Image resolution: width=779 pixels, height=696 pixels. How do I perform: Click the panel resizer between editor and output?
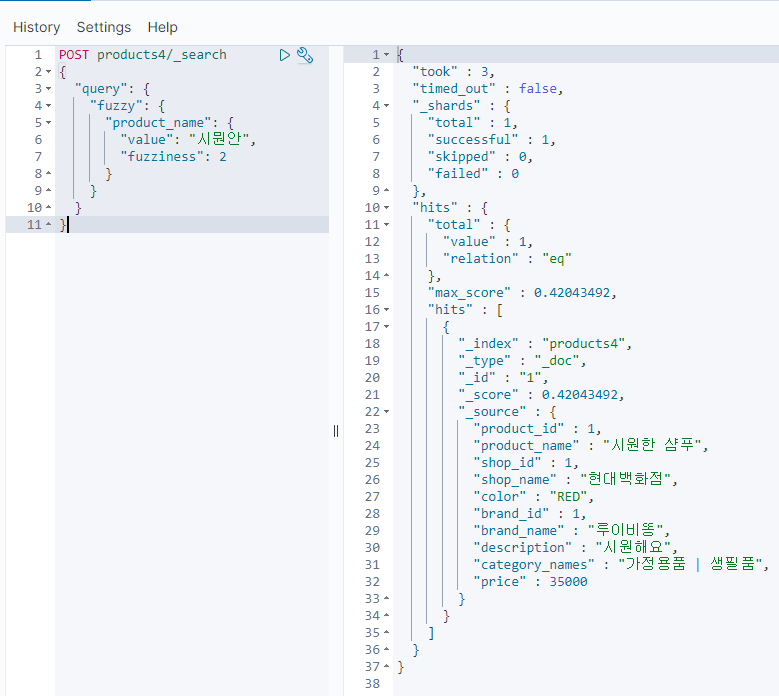(x=336, y=430)
